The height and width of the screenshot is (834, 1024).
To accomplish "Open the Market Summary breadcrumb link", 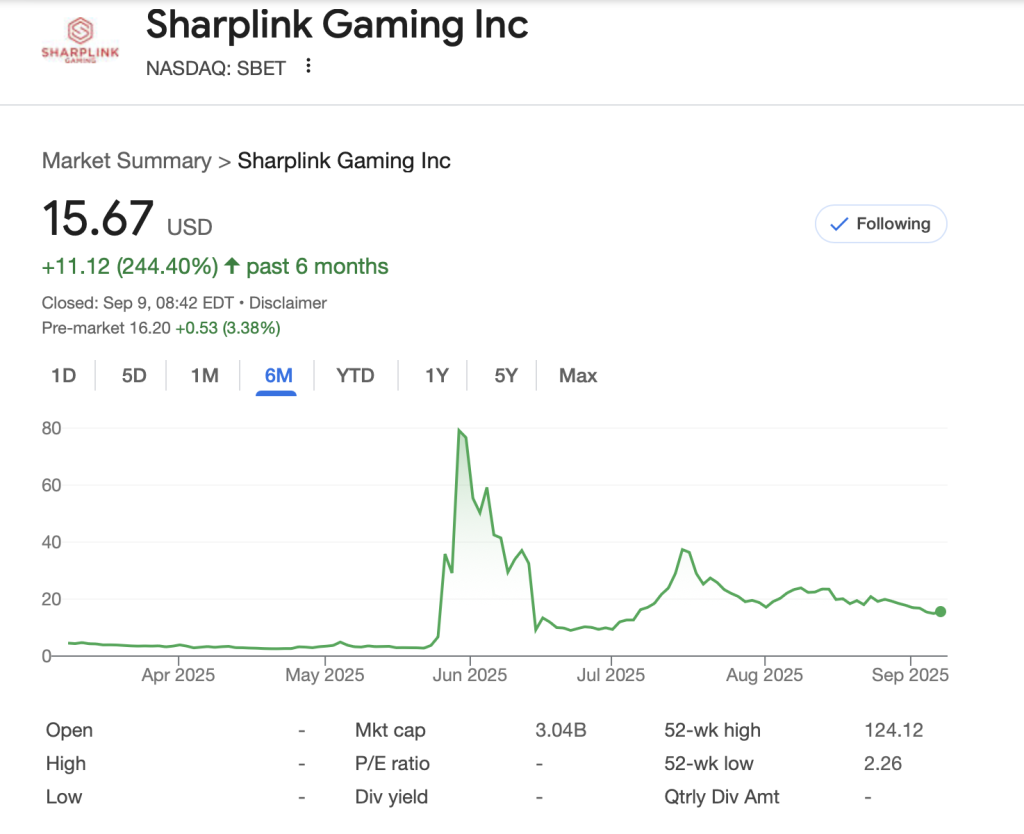I will pyautogui.click(x=126, y=161).
